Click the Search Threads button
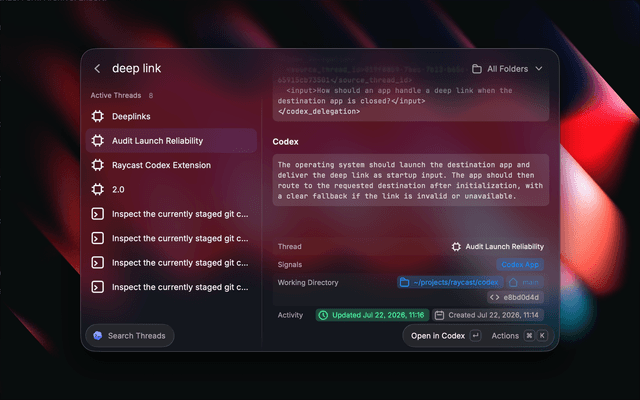Viewport: 640px width, 400px height. pyautogui.click(x=130, y=336)
